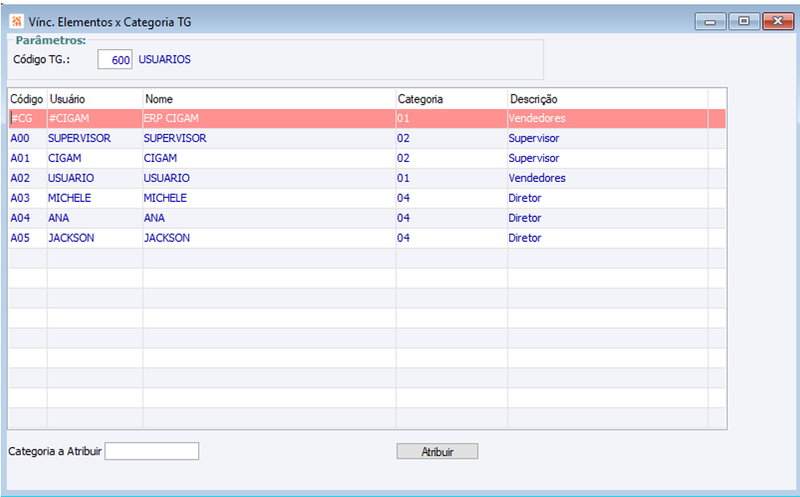Viewport: 800px width, 497px height.
Task: Click Diretor in the MICHELE row
Action: [608, 198]
